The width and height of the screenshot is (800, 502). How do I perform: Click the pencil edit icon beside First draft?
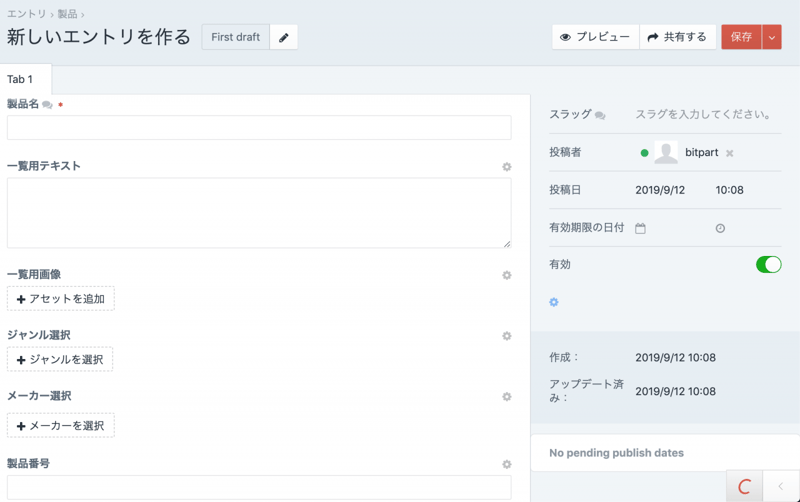[284, 38]
